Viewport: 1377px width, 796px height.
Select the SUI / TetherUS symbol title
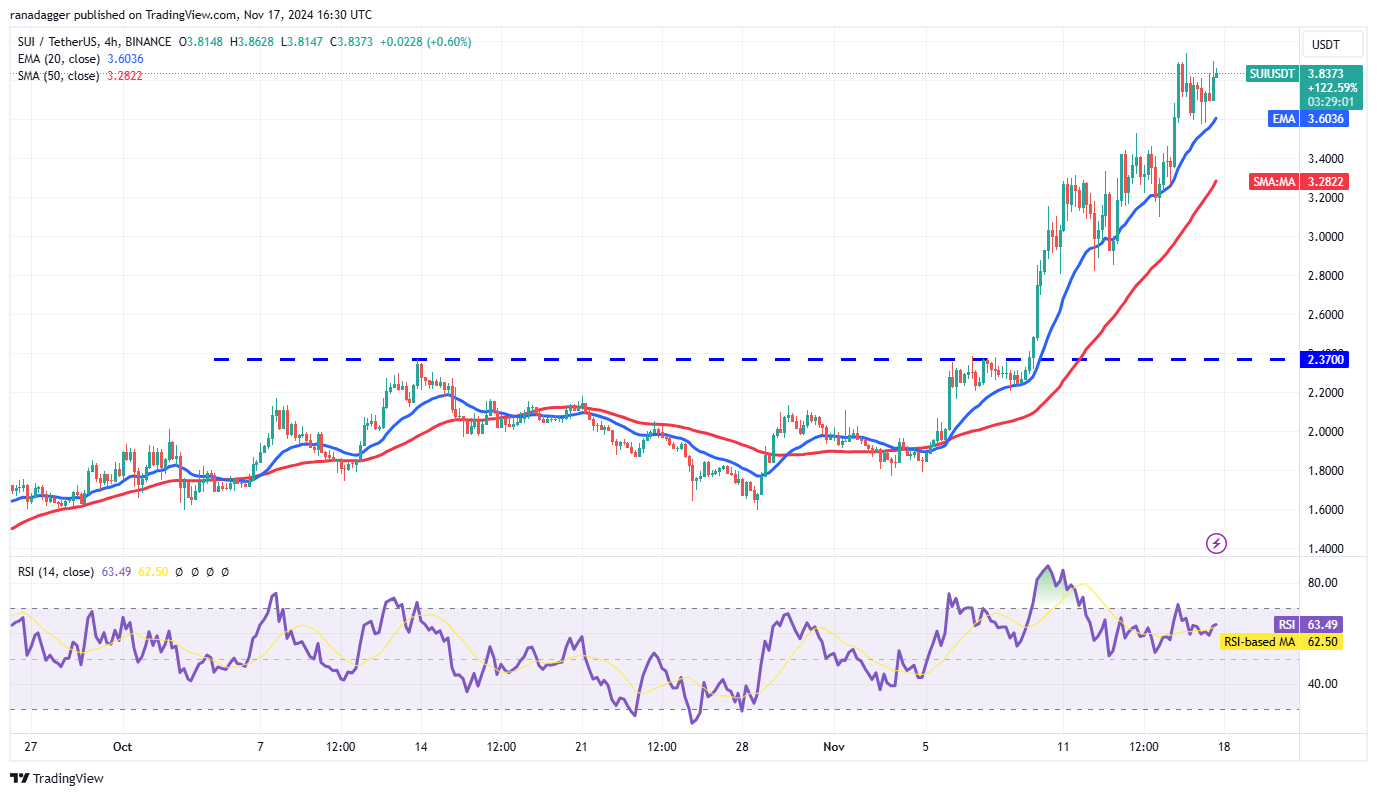(x=96, y=42)
